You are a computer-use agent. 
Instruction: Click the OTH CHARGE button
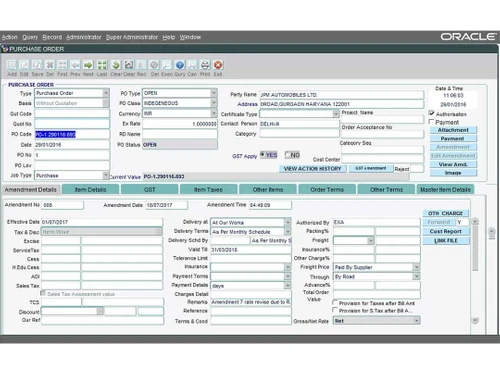[446, 213]
